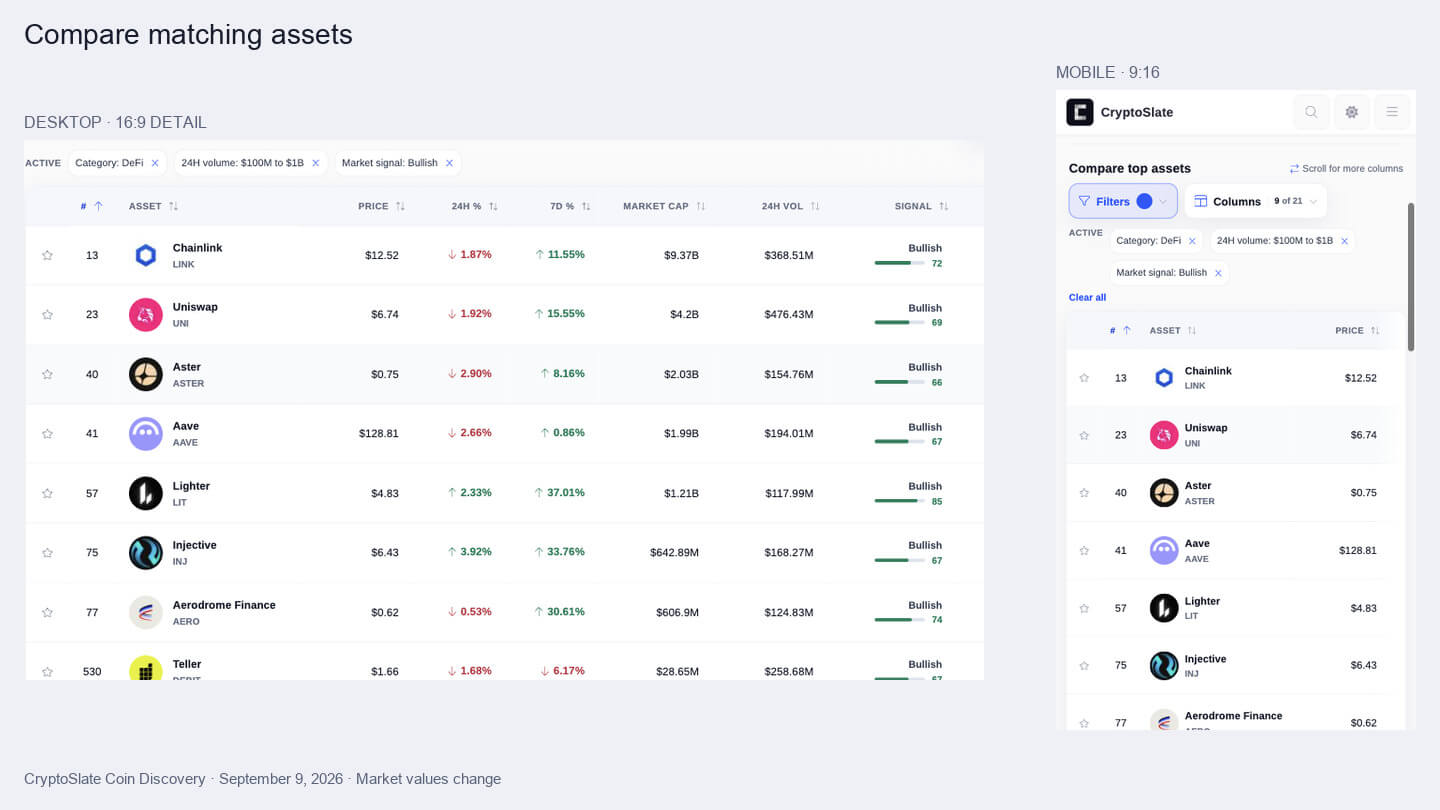This screenshot has width=1440, height=810.
Task: Open the hamburger menu in mobile header
Action: click(1392, 112)
